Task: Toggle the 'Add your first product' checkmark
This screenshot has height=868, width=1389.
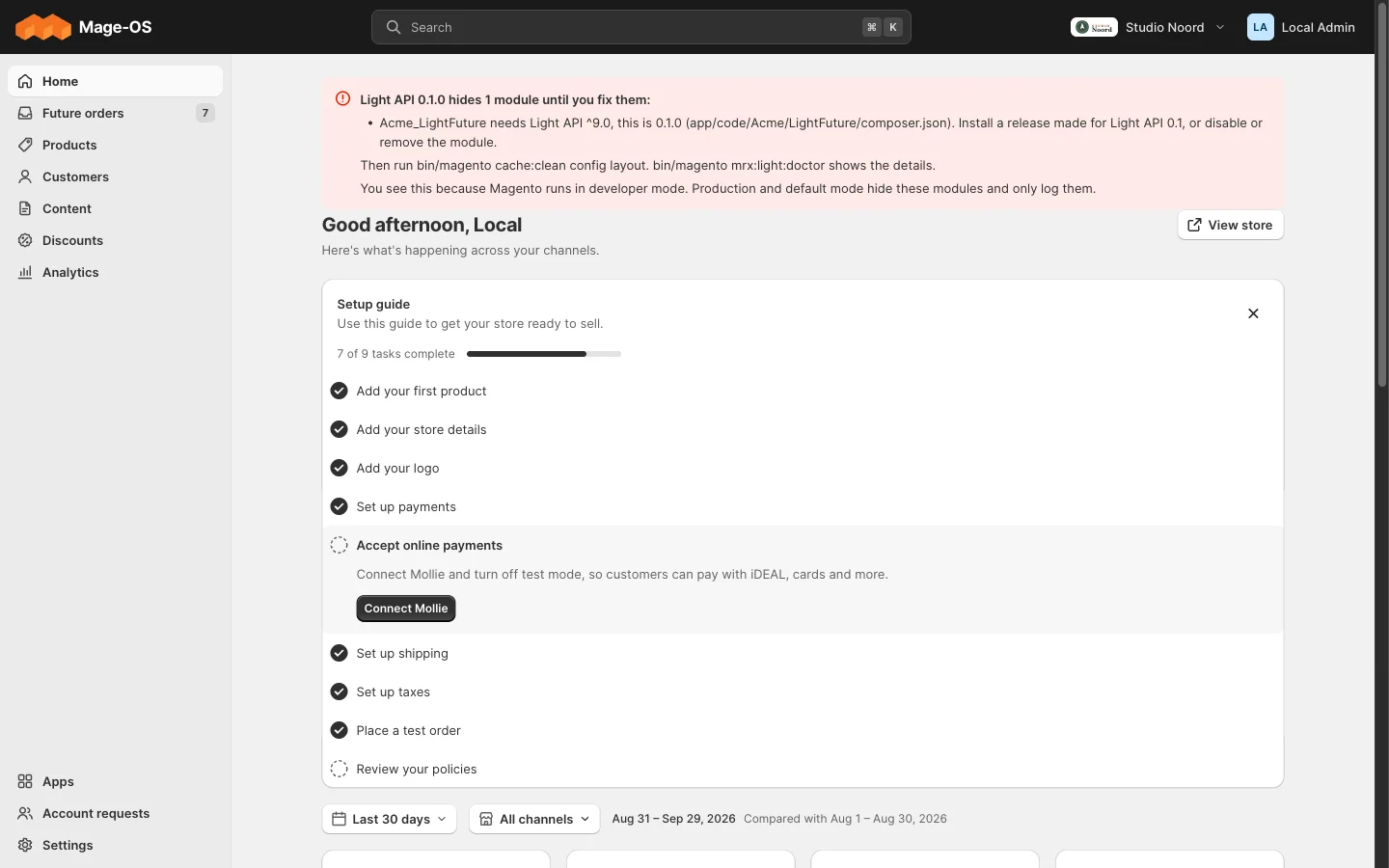Action: tap(339, 391)
